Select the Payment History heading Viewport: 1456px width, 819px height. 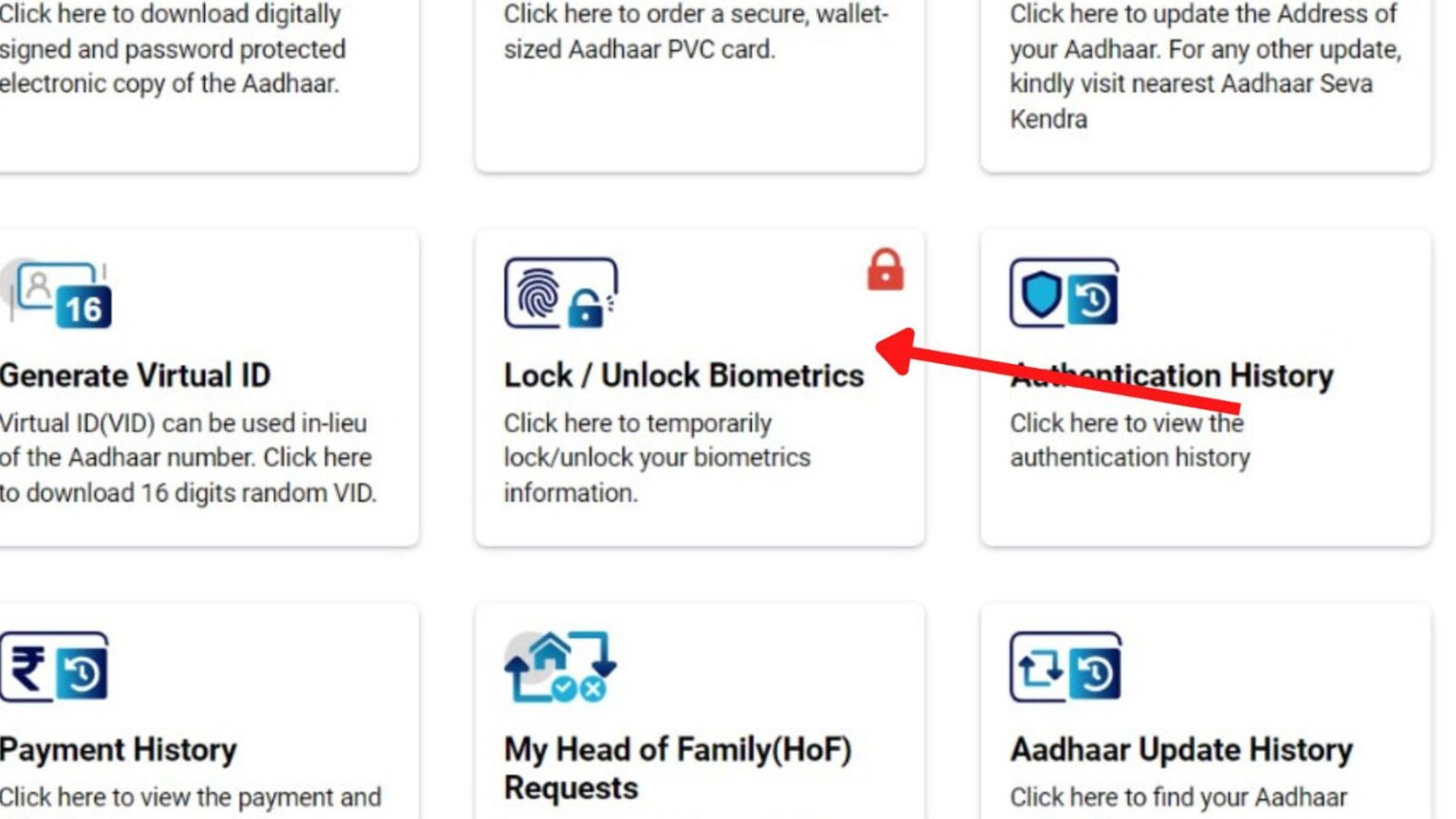(118, 749)
